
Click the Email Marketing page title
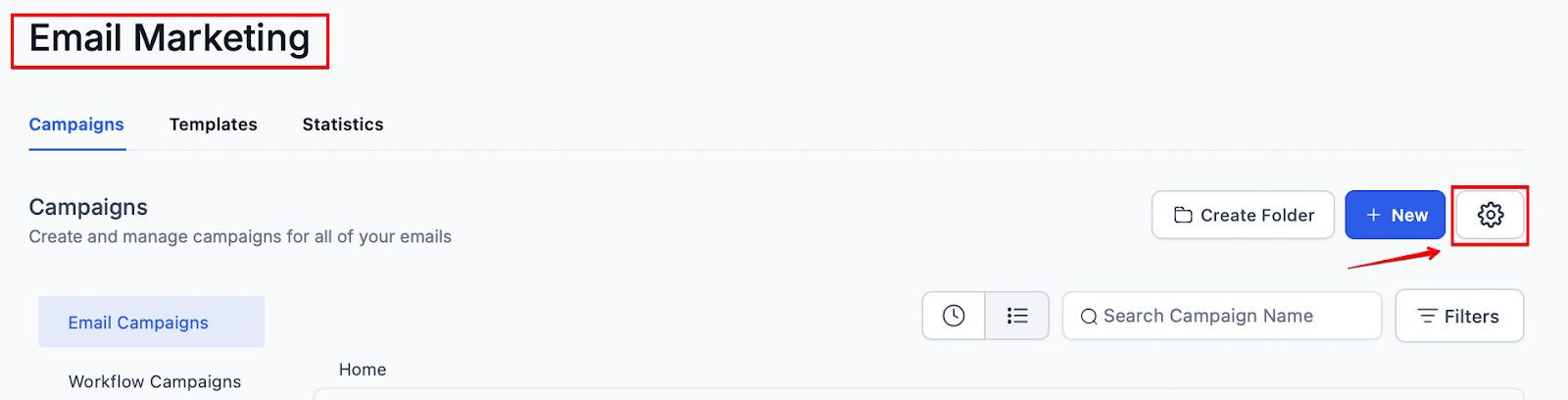click(170, 39)
